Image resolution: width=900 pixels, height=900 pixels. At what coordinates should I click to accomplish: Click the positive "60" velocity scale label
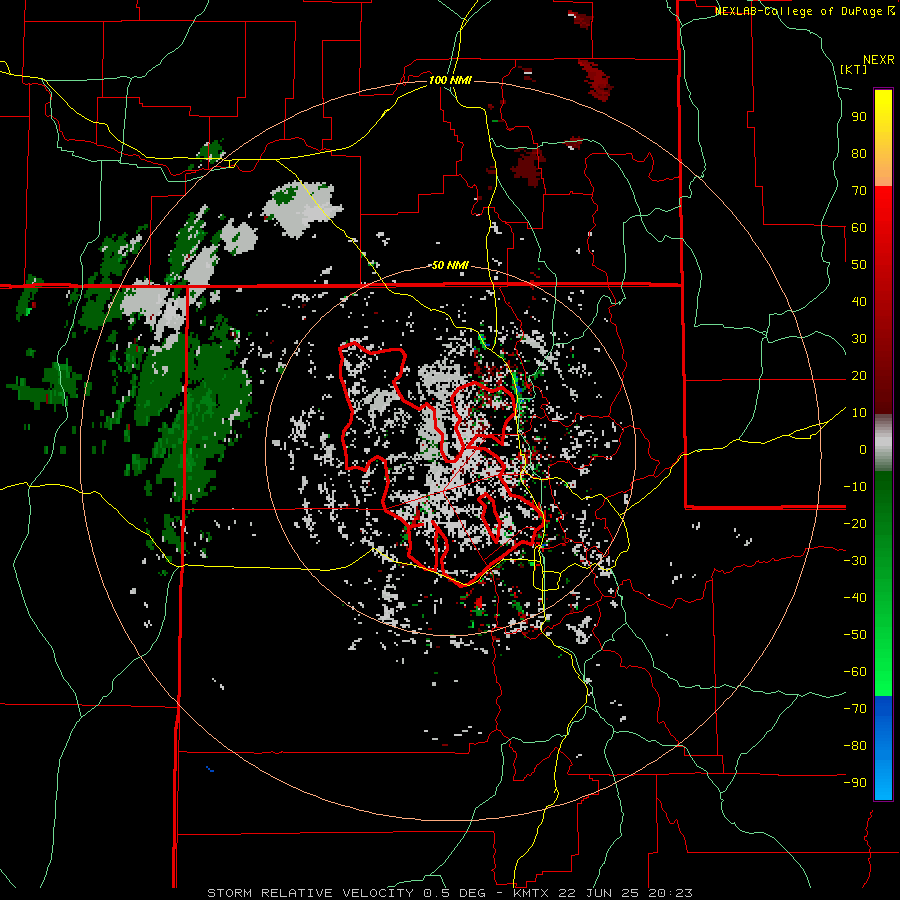[x=859, y=227]
